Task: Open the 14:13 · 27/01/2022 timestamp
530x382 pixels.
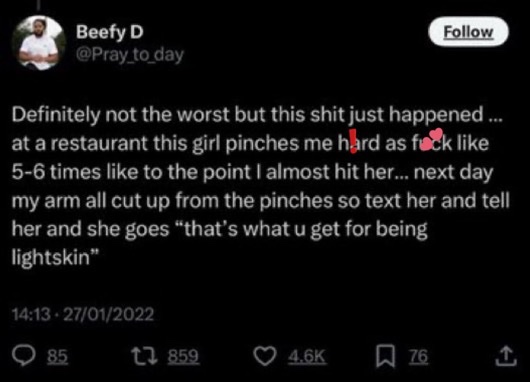Action: tap(83, 314)
